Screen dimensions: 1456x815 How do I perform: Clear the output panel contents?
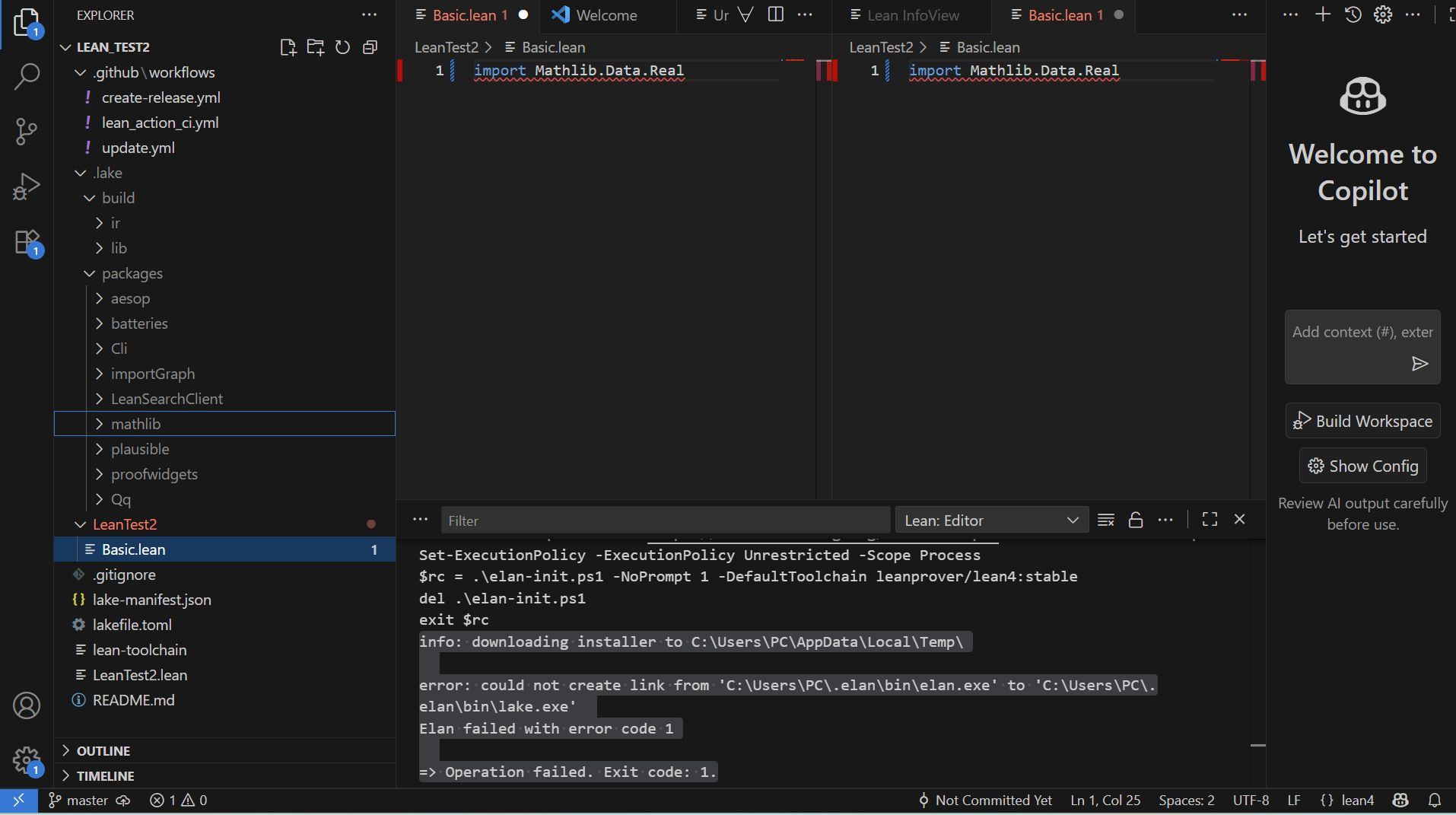1106,520
